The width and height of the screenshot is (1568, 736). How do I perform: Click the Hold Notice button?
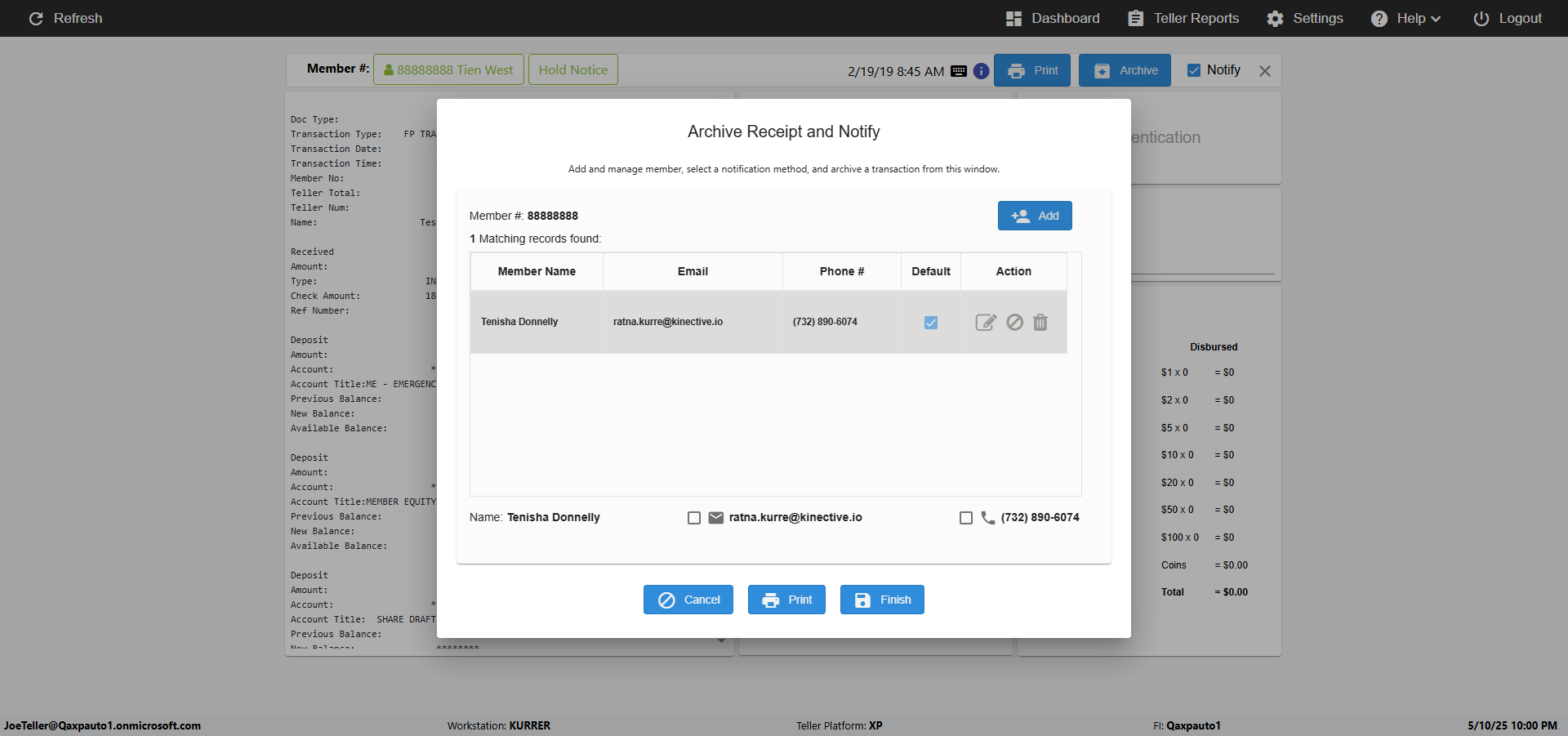(573, 69)
